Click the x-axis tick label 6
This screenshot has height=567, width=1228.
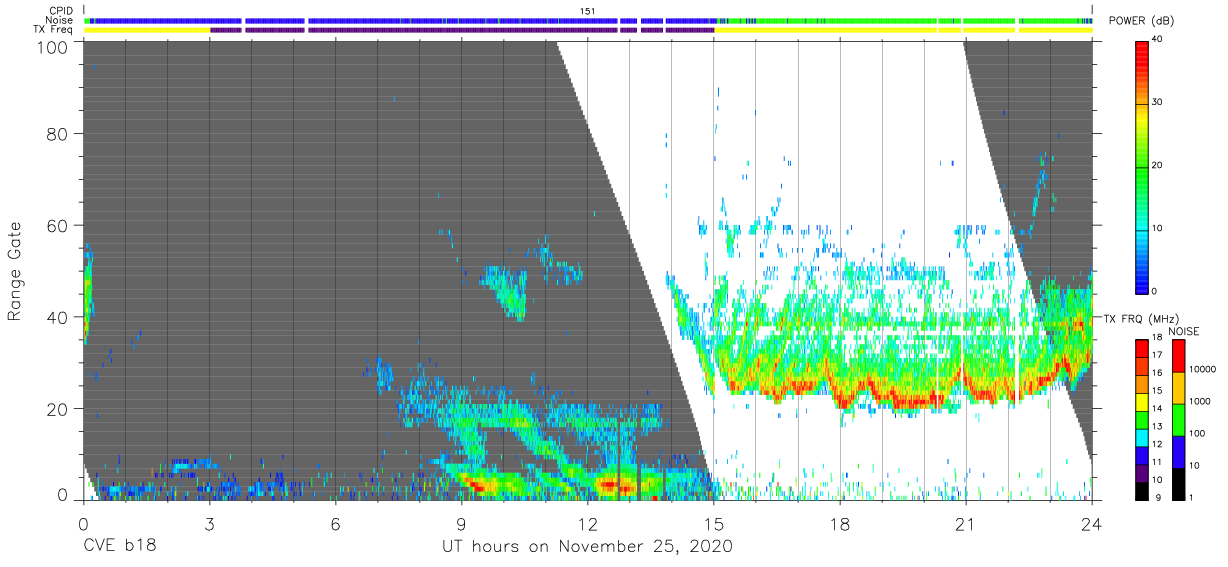(335, 523)
